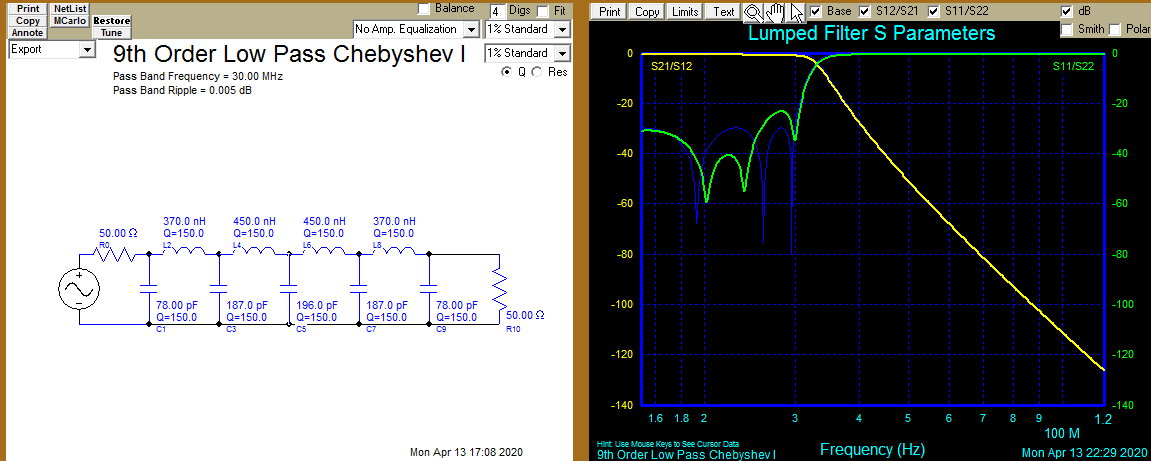
Task: Select the Res radio button
Action: tap(538, 72)
